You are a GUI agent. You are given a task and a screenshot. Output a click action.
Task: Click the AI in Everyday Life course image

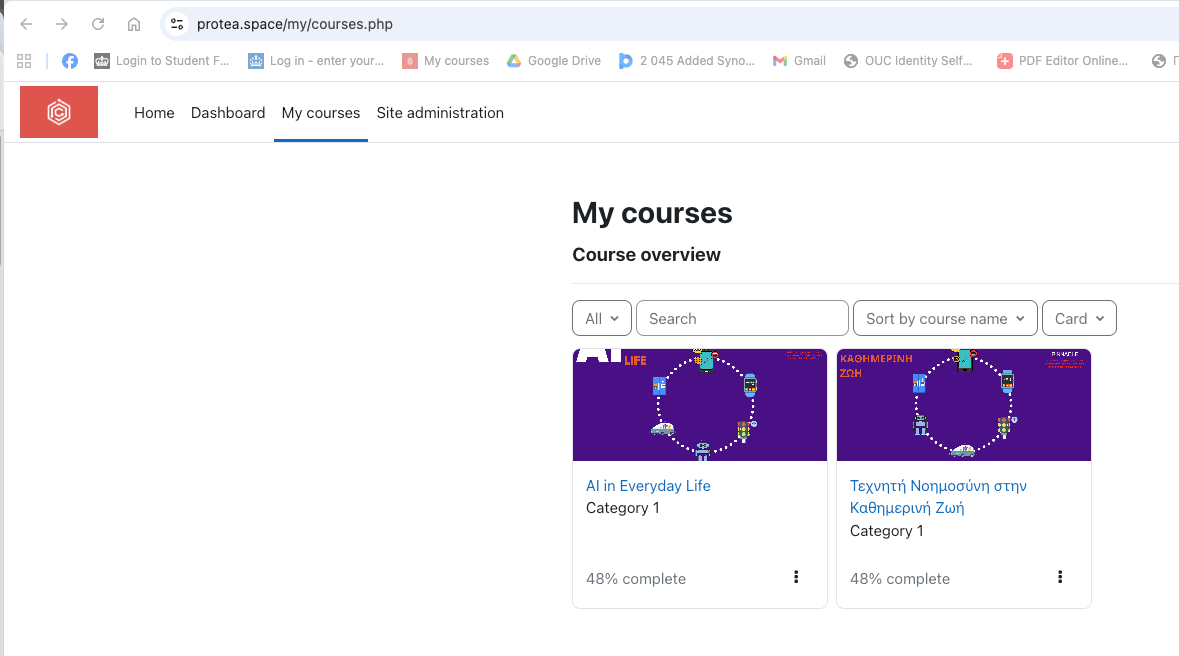point(699,405)
